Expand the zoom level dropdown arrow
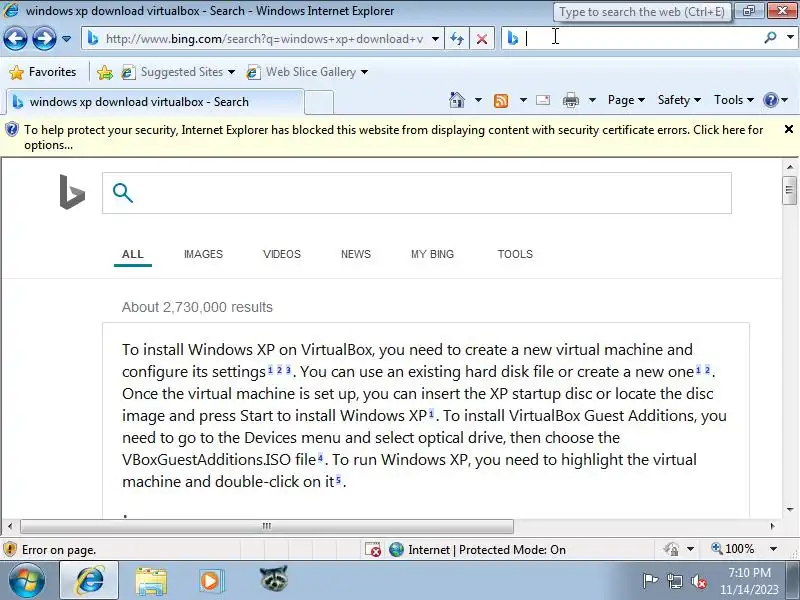 pyautogui.click(x=773, y=549)
